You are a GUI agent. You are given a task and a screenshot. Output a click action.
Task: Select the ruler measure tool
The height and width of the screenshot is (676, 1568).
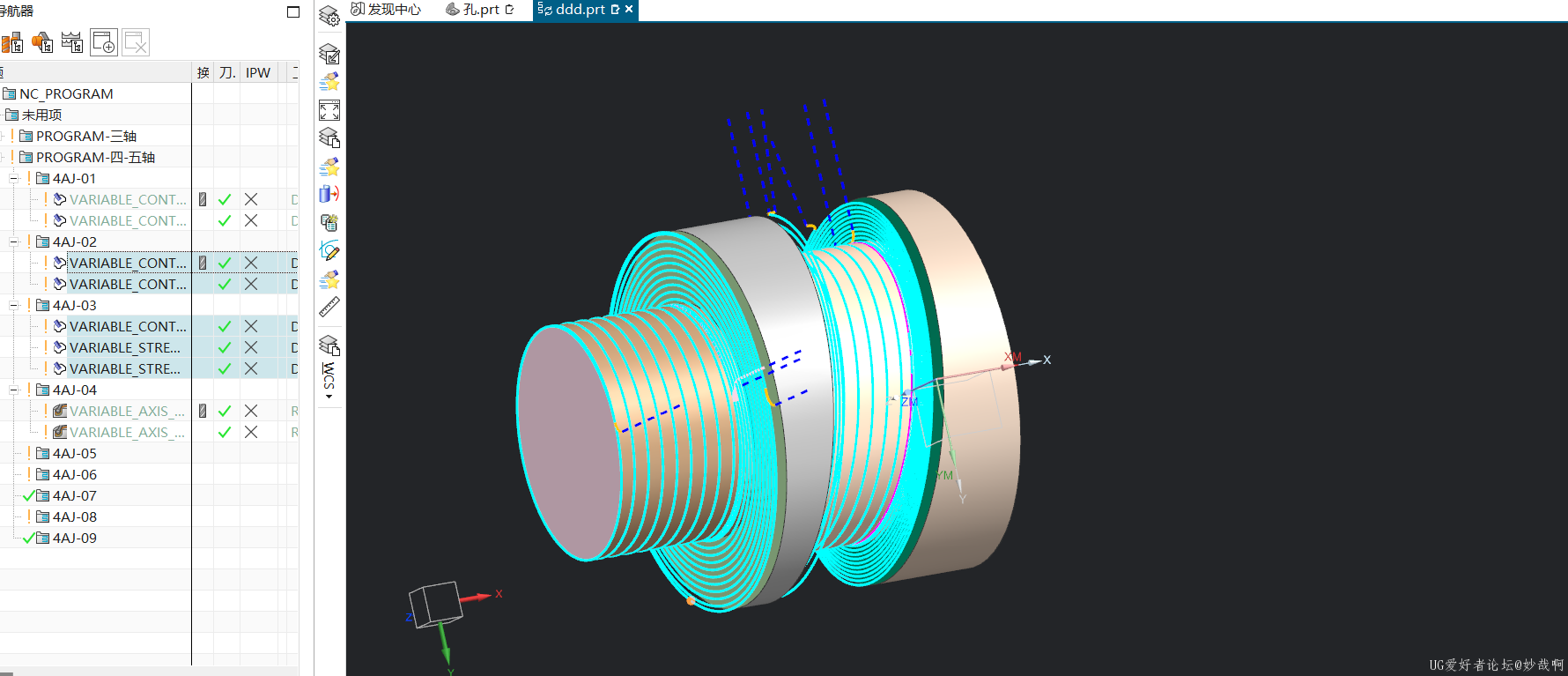pos(329,307)
